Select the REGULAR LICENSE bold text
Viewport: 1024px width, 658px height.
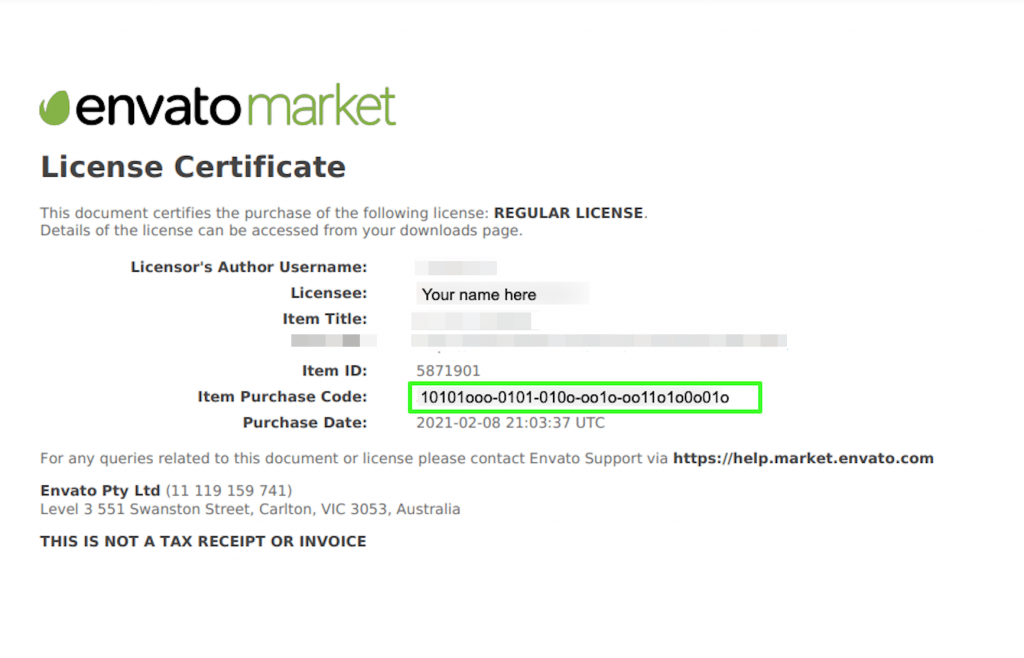click(569, 213)
